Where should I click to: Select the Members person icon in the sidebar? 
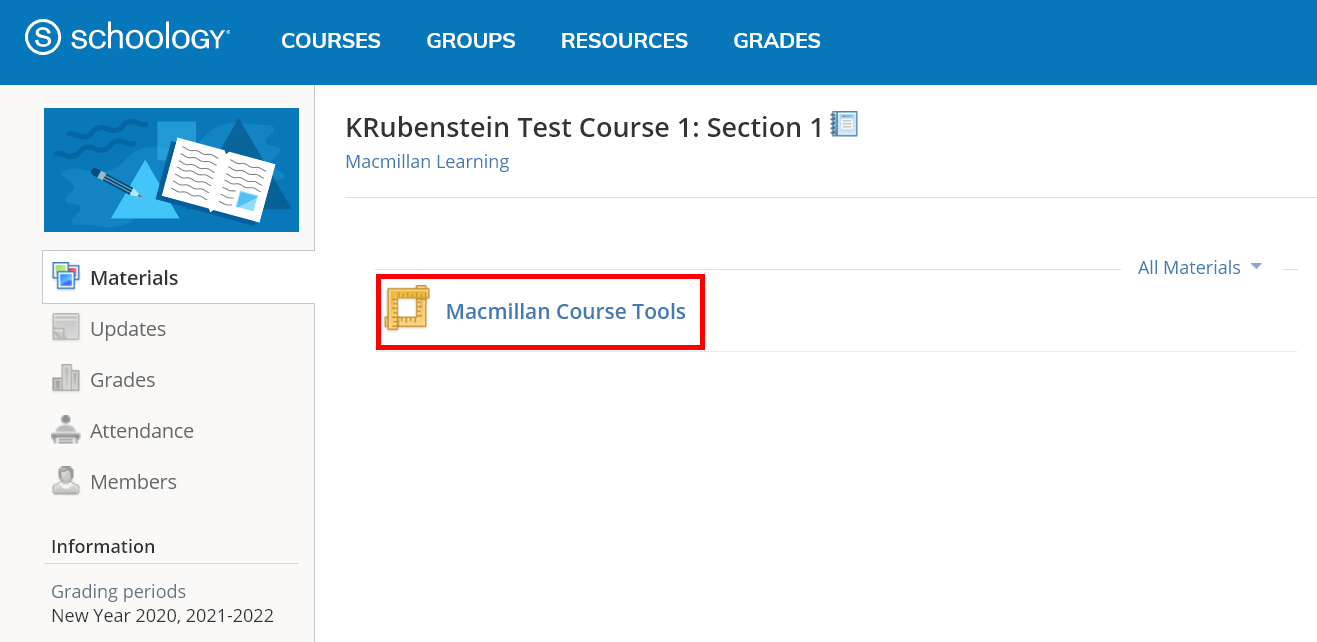click(x=66, y=480)
